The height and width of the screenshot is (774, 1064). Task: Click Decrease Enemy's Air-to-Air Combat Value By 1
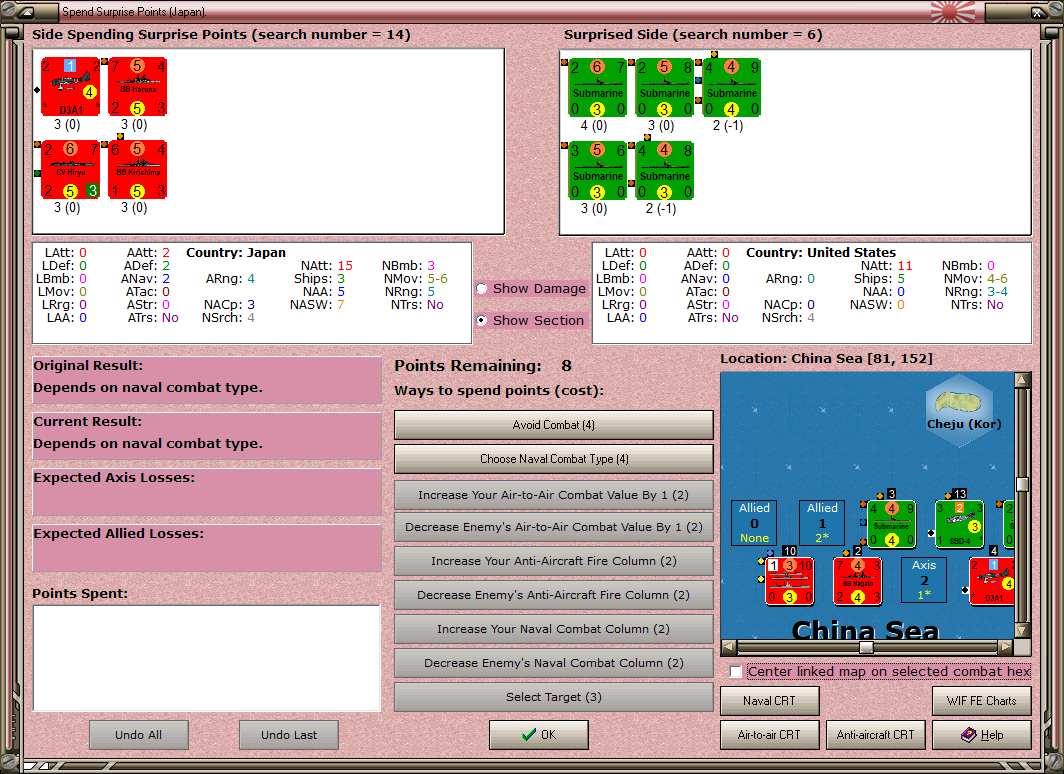click(x=554, y=527)
